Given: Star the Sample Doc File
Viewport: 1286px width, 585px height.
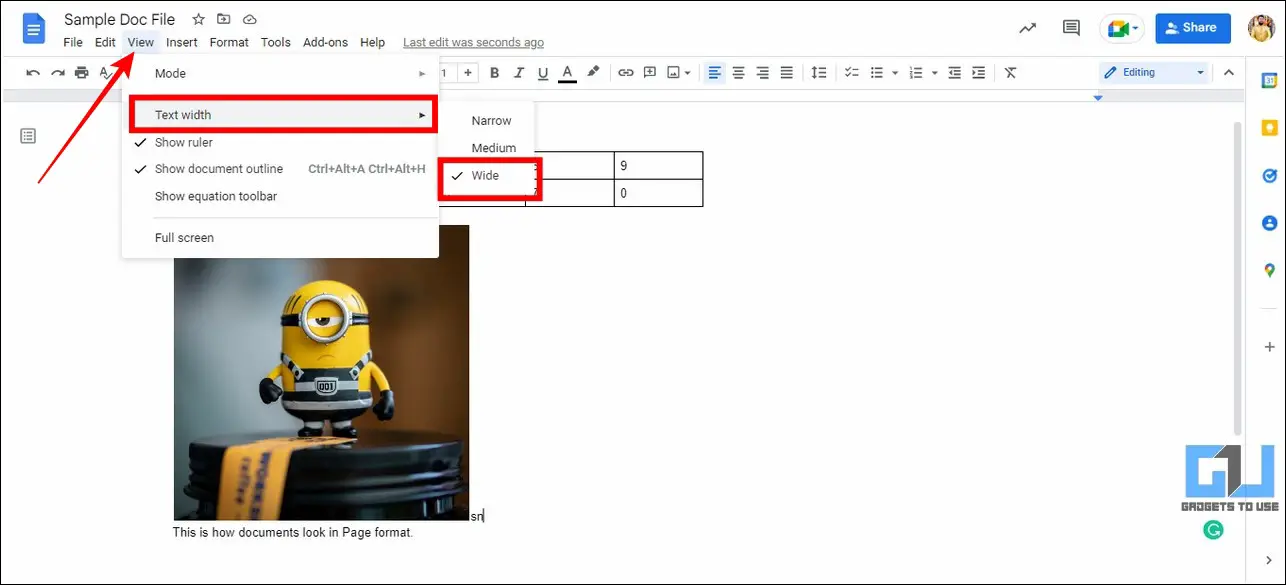Looking at the screenshot, I should pyautogui.click(x=198, y=19).
